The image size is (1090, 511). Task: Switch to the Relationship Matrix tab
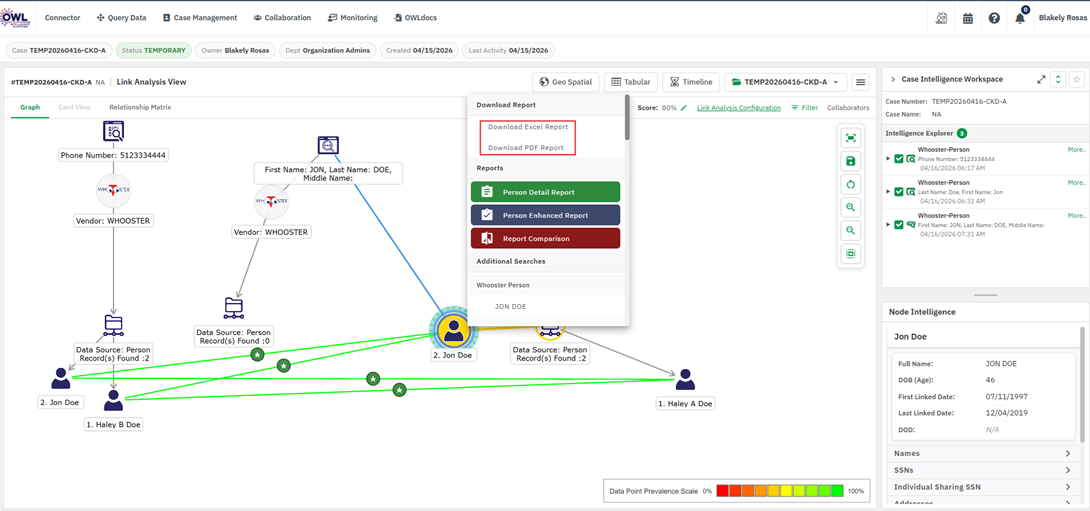tap(140, 107)
